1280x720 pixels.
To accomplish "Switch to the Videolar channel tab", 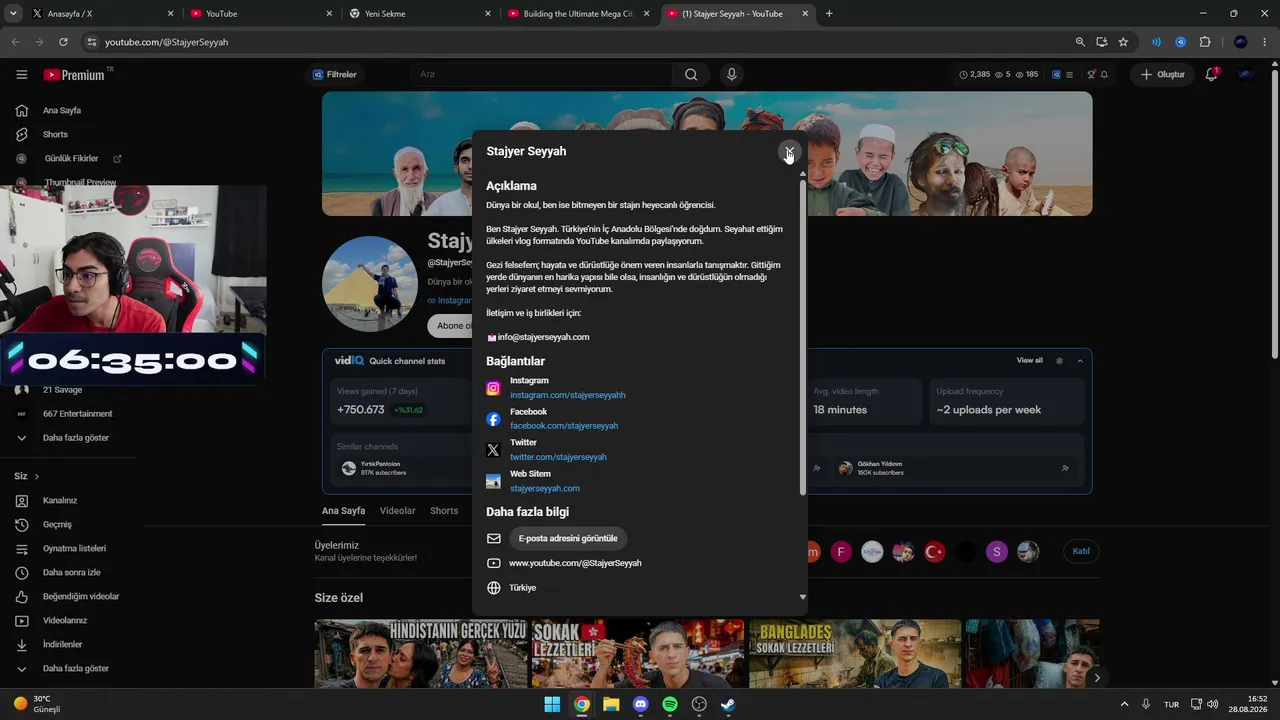I will (397, 511).
